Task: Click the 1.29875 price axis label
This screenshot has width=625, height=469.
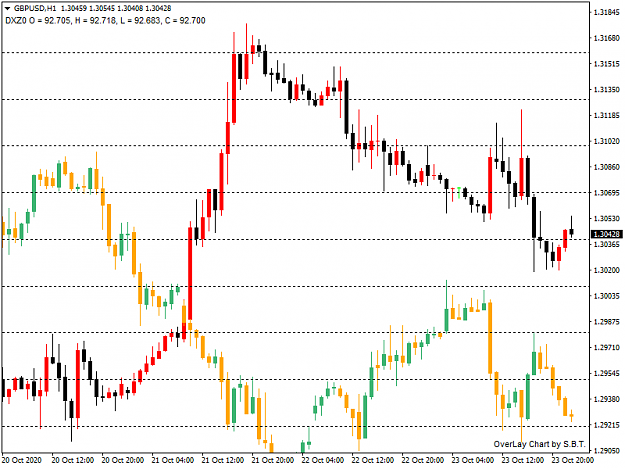Action: tap(607, 322)
